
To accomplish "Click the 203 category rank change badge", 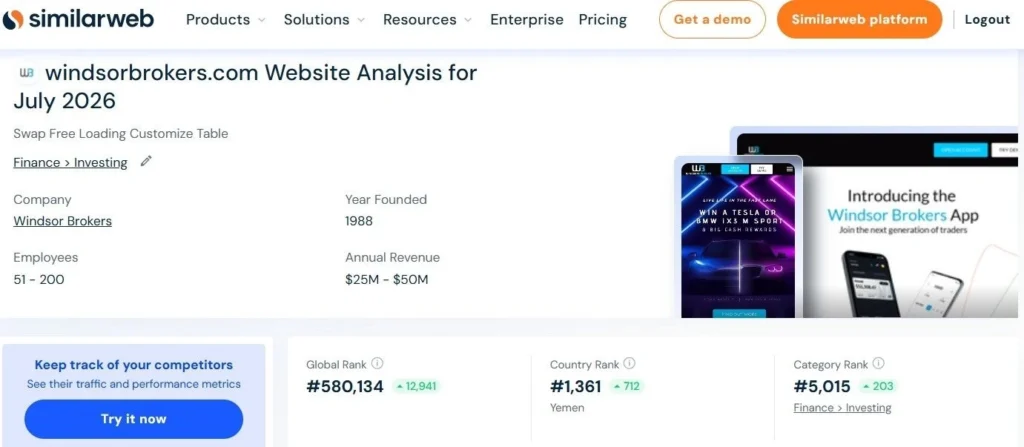I will [878, 386].
